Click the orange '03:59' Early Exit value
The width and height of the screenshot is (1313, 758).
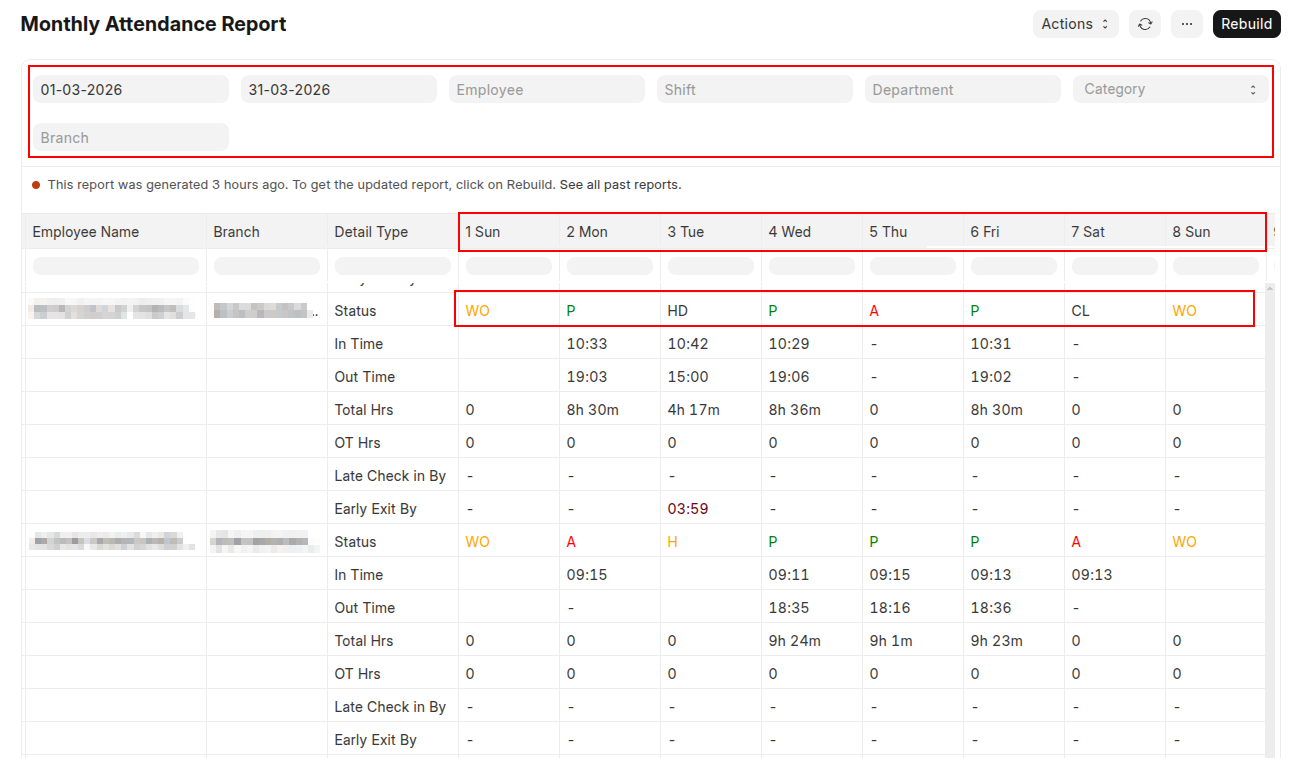pos(687,508)
